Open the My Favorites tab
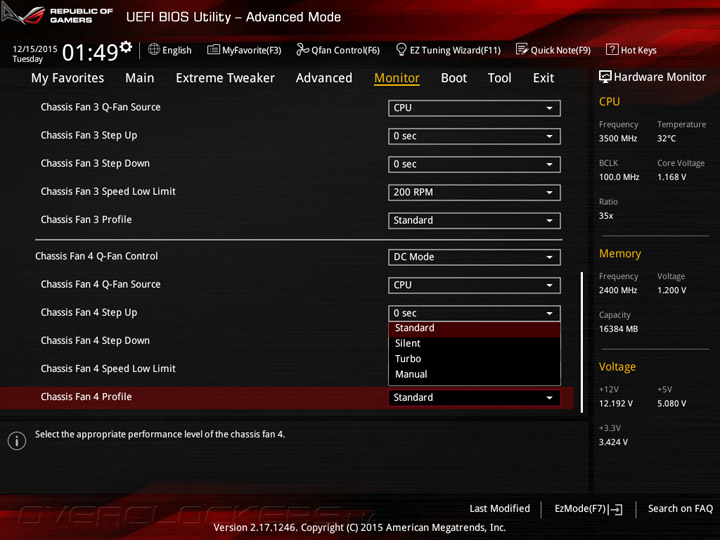This screenshot has height=540, width=720. point(68,78)
